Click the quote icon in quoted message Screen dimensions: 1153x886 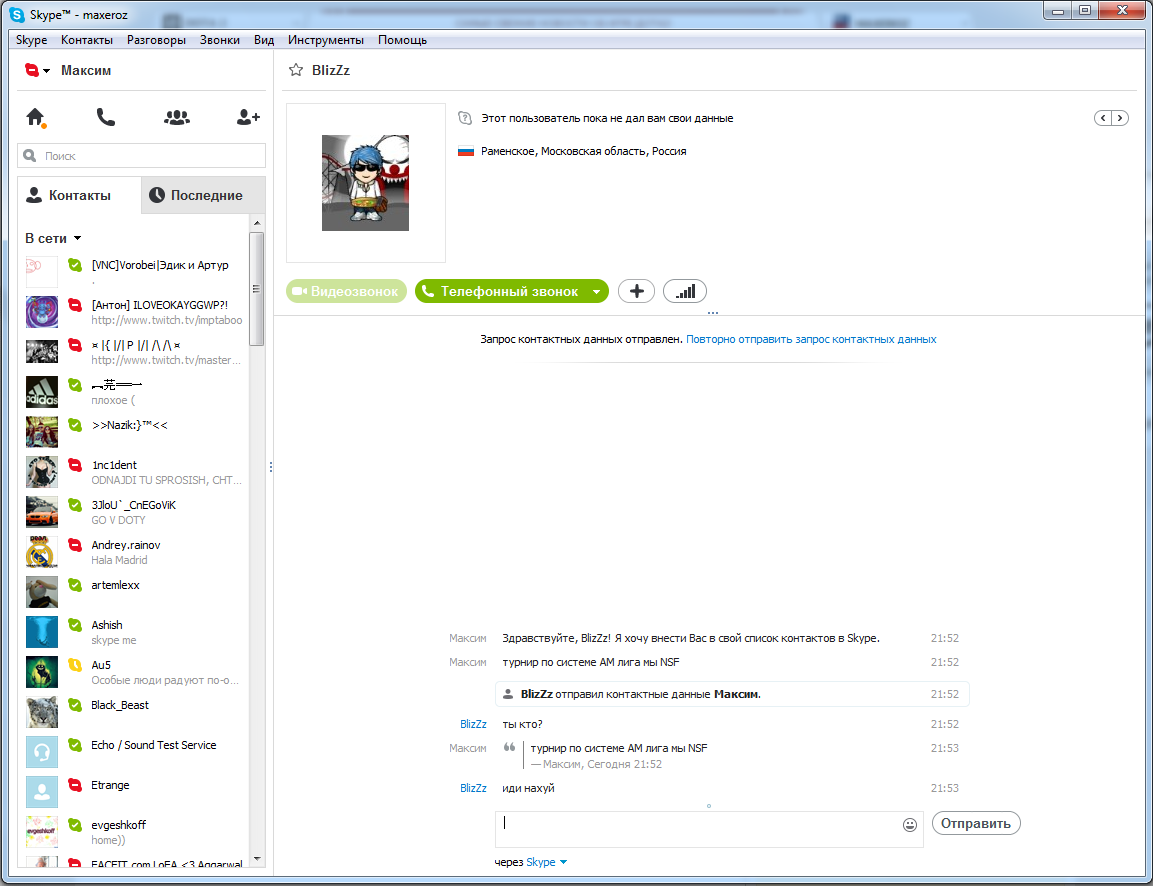[x=509, y=748]
